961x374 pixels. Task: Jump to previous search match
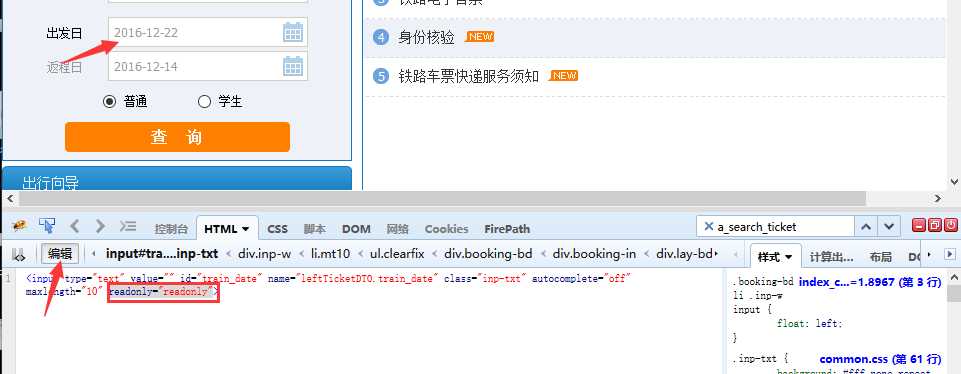point(866,226)
